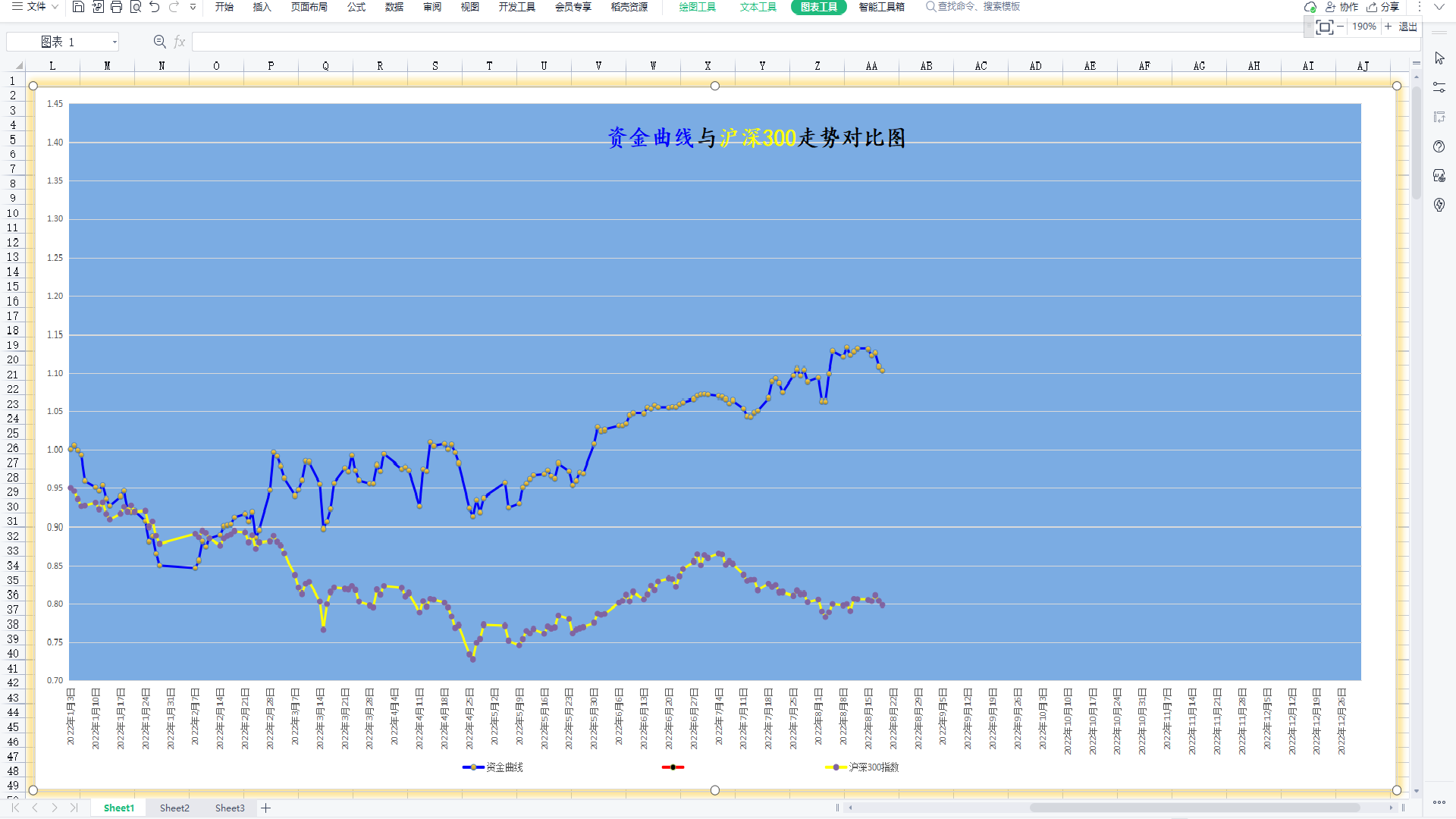This screenshot has width=1456, height=819.
Task: Click 退出 to exit full-screen mode
Action: coord(1408,27)
